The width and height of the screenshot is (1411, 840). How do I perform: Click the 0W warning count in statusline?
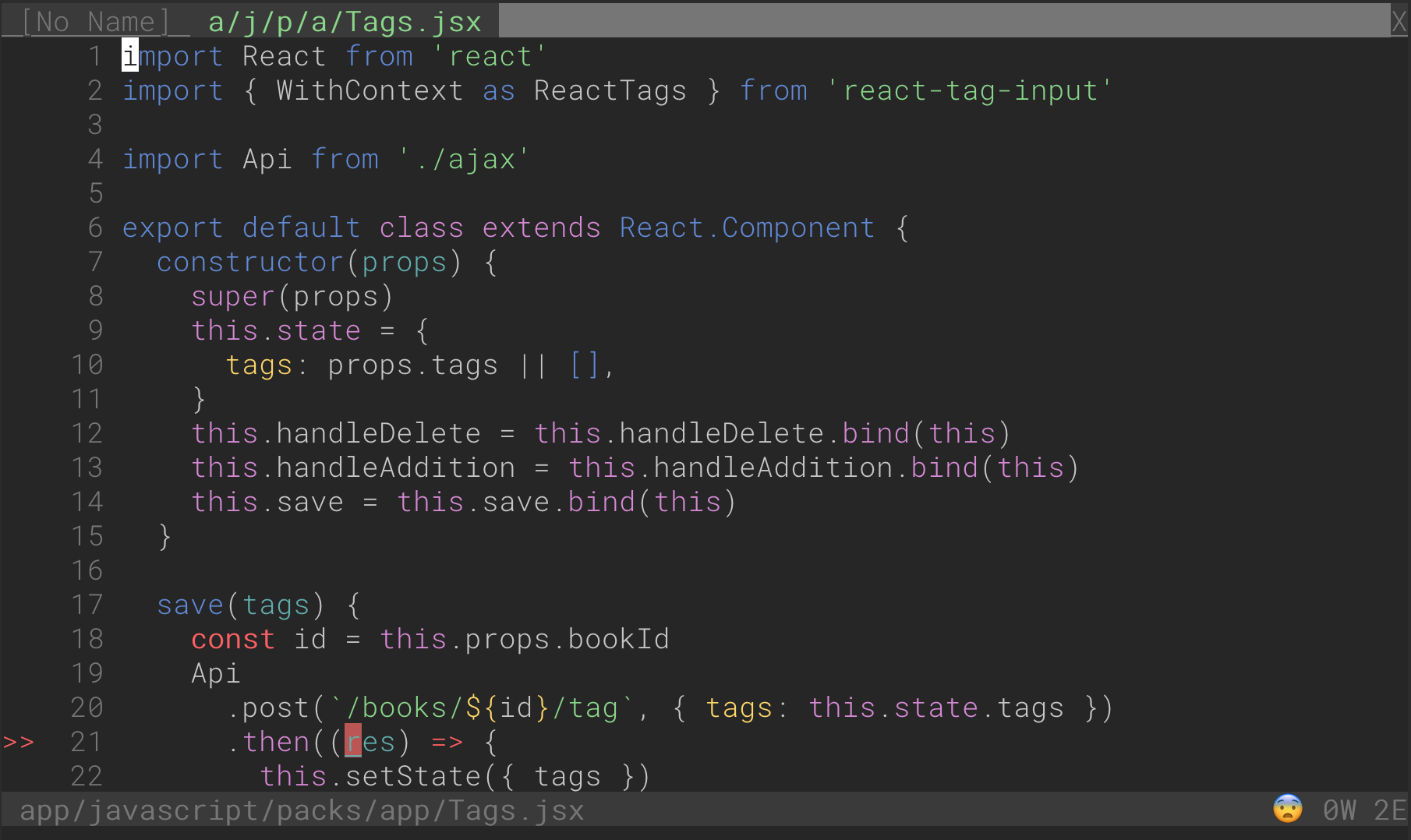point(1339,810)
